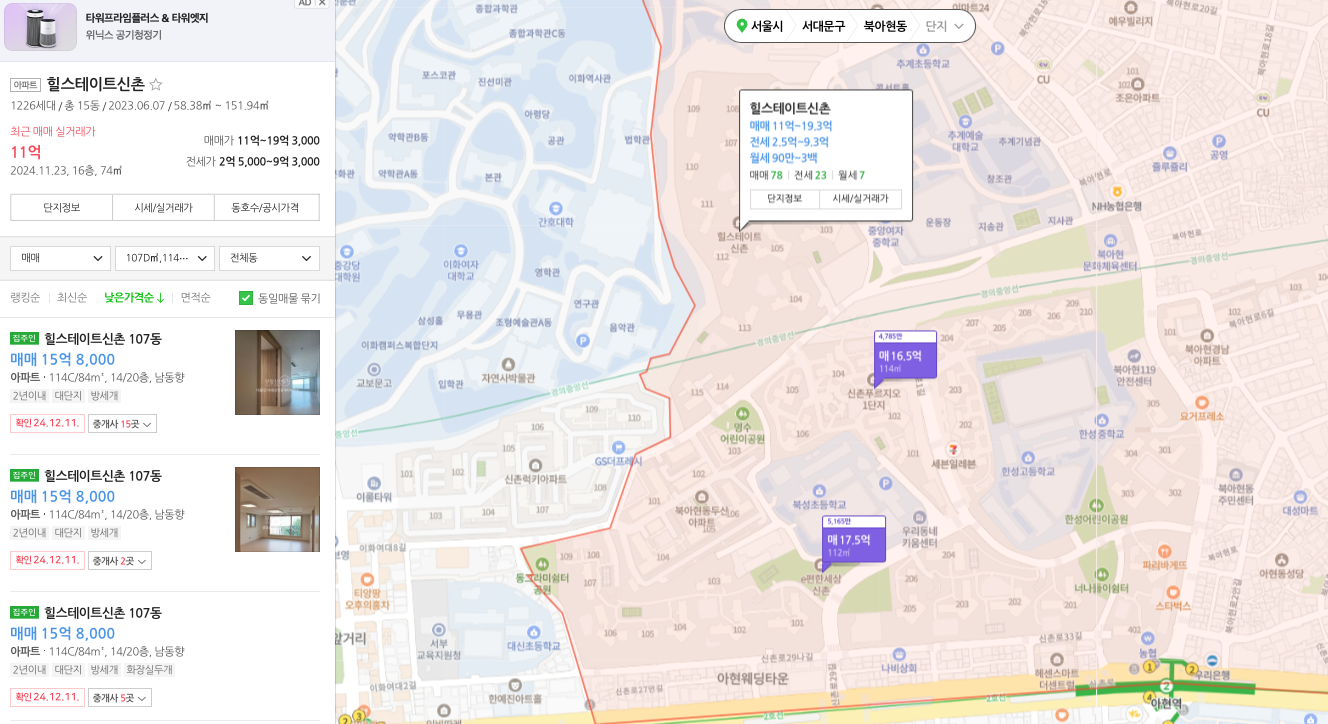The image size is (1328, 724).
Task: Click 월세 7 count in popup
Action: click(851, 175)
